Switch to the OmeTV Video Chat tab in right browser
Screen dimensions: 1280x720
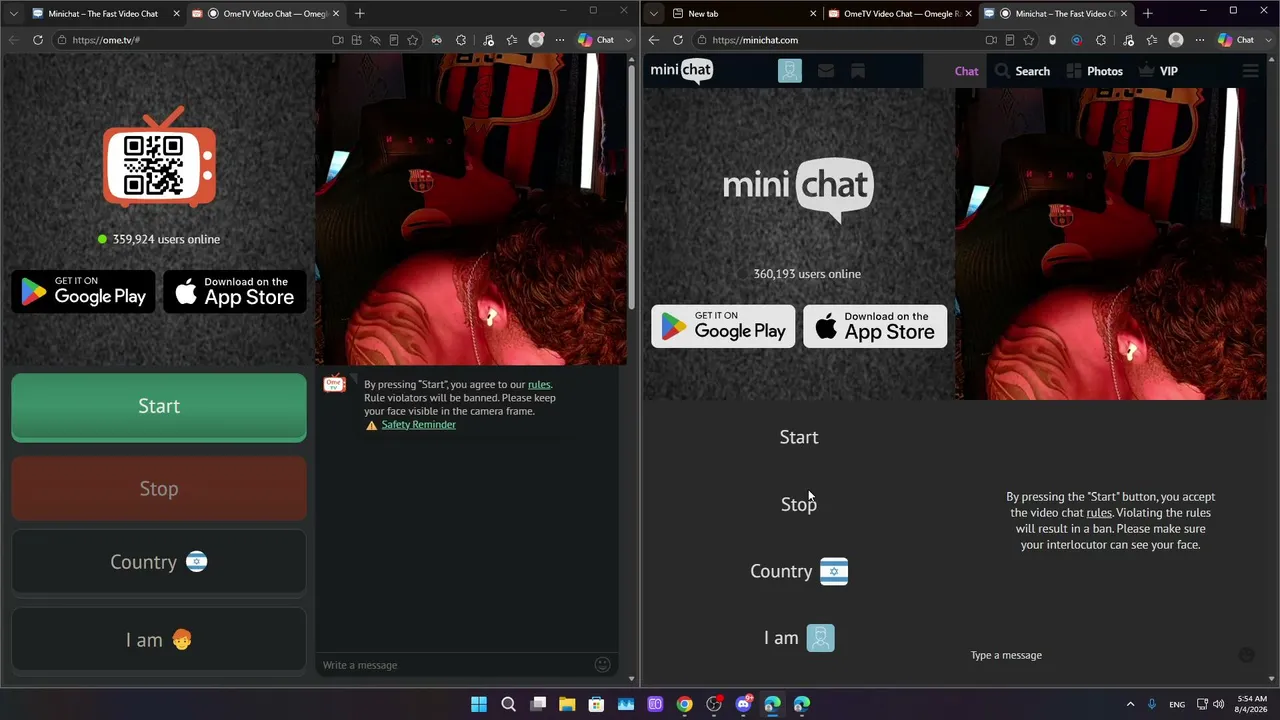(900, 14)
